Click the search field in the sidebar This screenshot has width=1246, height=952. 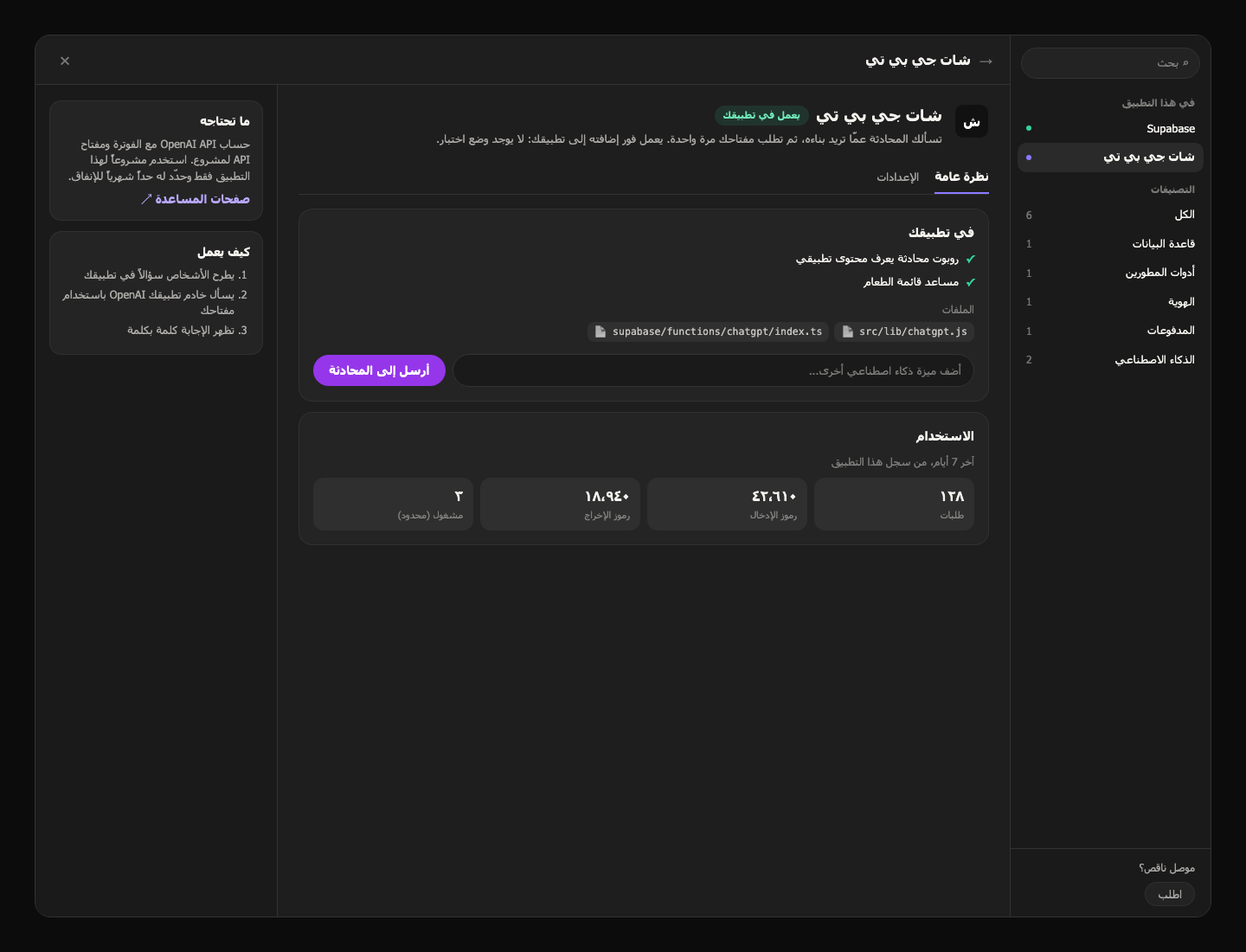1110,63
